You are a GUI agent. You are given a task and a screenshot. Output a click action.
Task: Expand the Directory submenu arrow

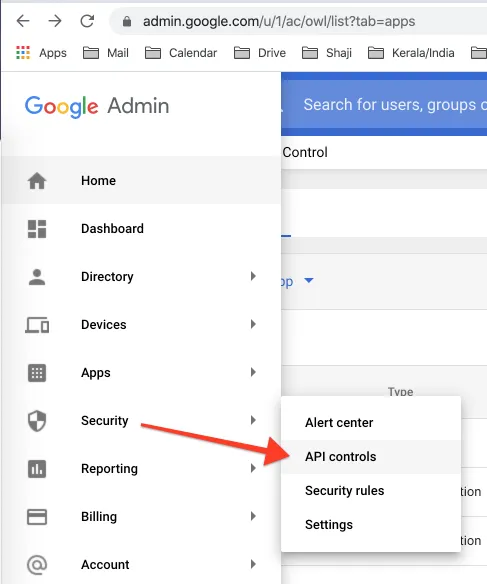point(253,276)
